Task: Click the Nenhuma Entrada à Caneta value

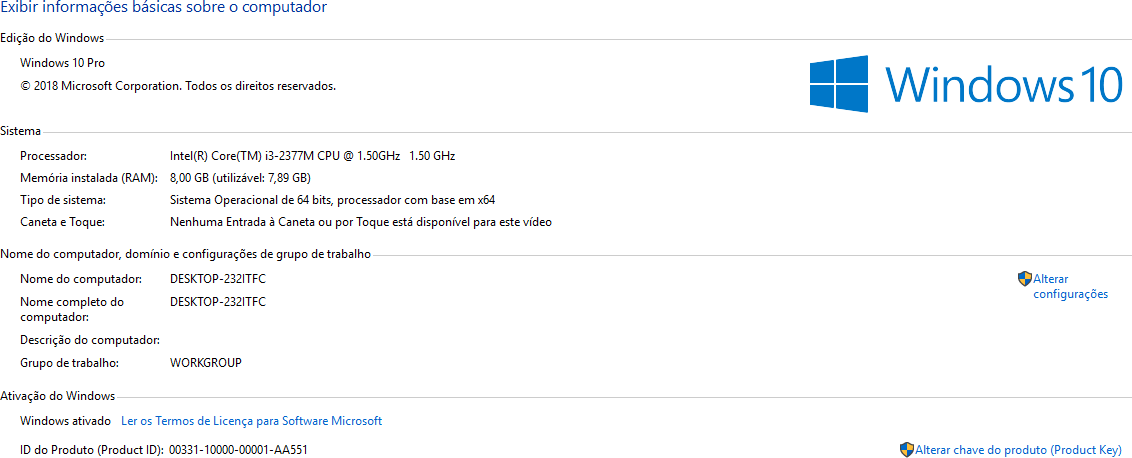Action: [360, 222]
